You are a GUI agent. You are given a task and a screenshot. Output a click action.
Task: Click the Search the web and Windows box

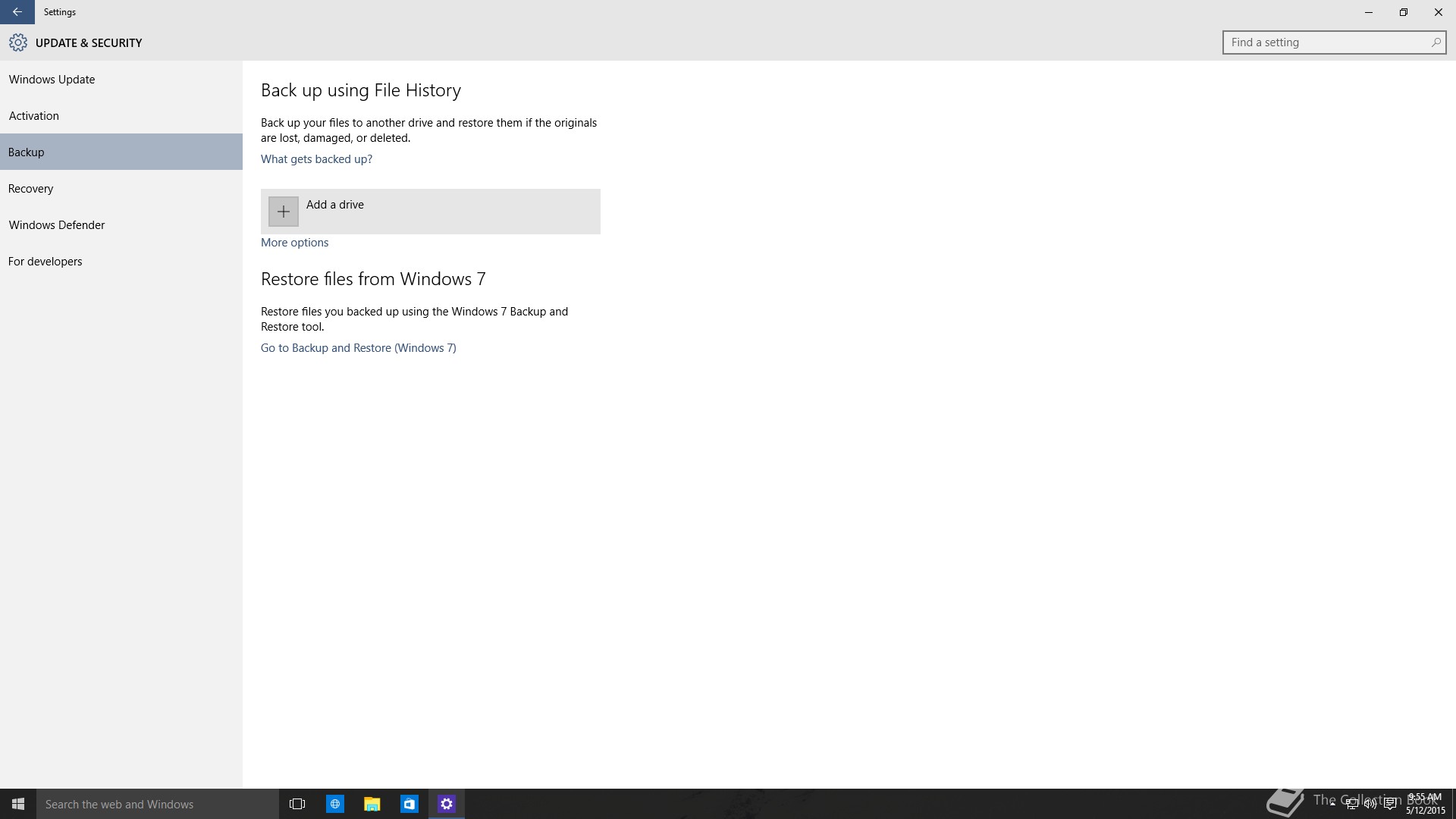pos(158,804)
